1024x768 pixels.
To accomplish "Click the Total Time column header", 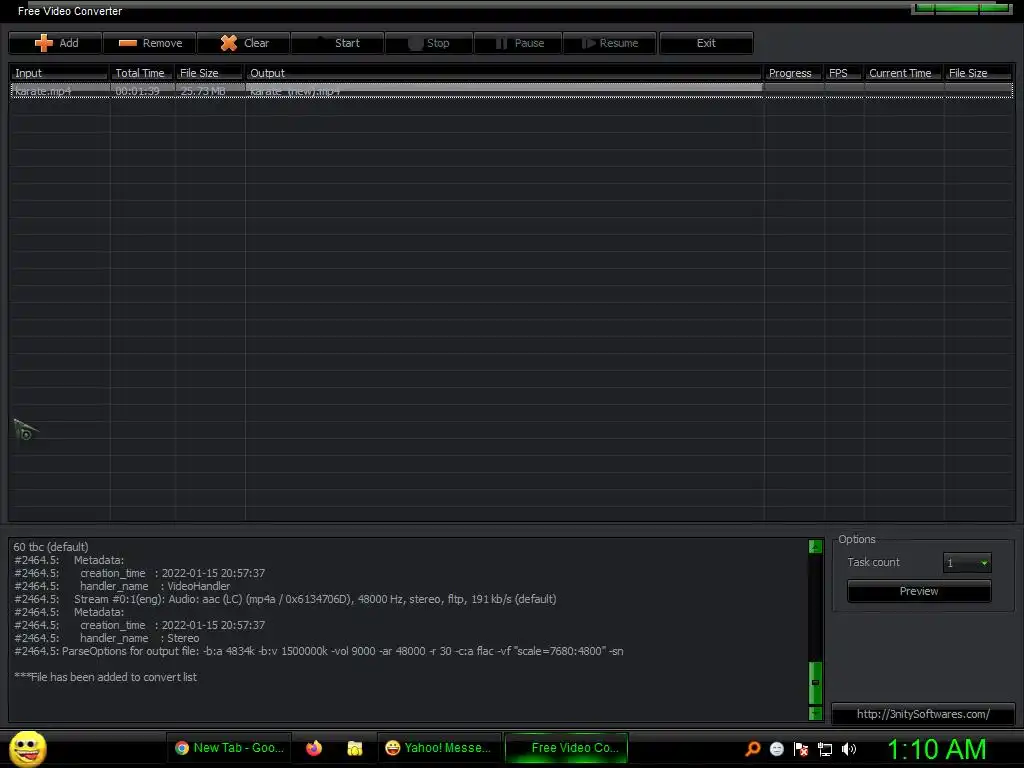I will pyautogui.click(x=142, y=72).
